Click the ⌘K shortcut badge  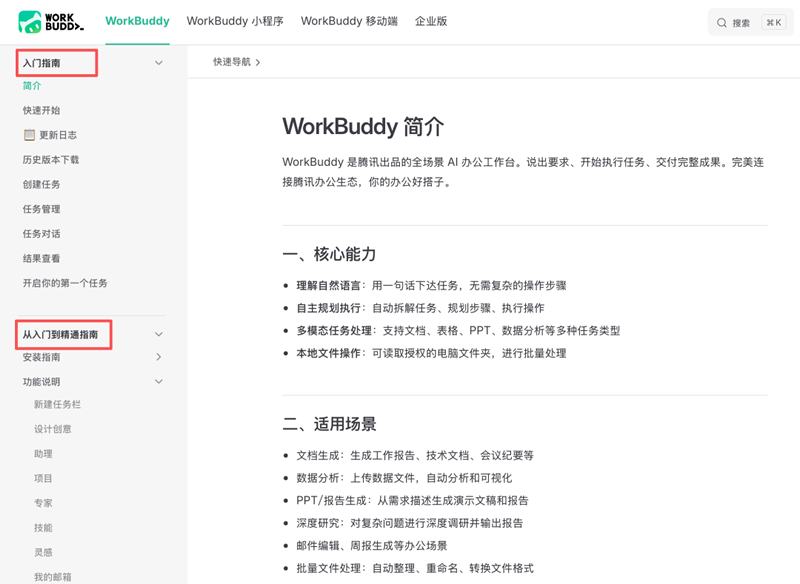[x=774, y=22]
